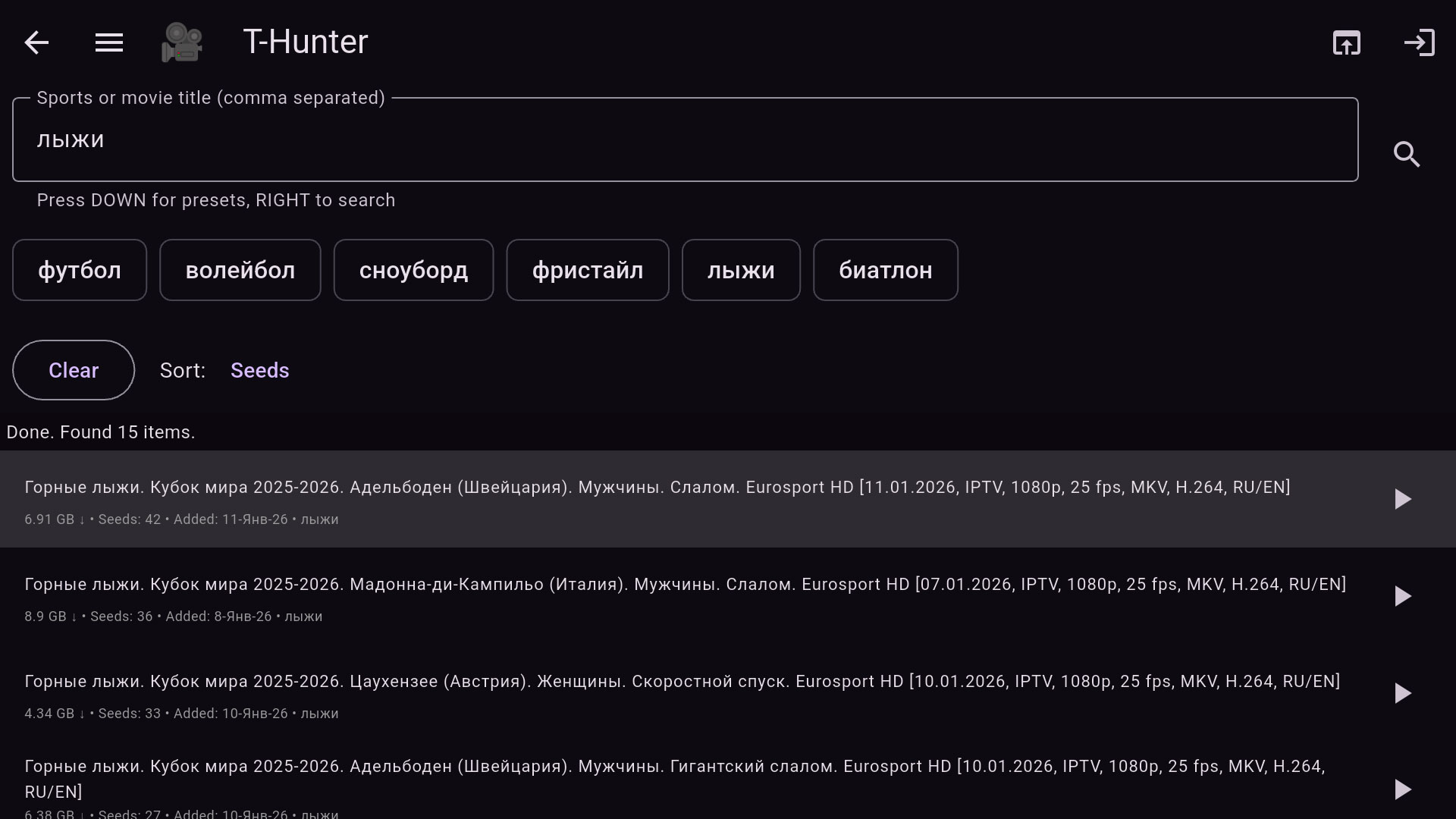Click the login arrow icon

1419,42
